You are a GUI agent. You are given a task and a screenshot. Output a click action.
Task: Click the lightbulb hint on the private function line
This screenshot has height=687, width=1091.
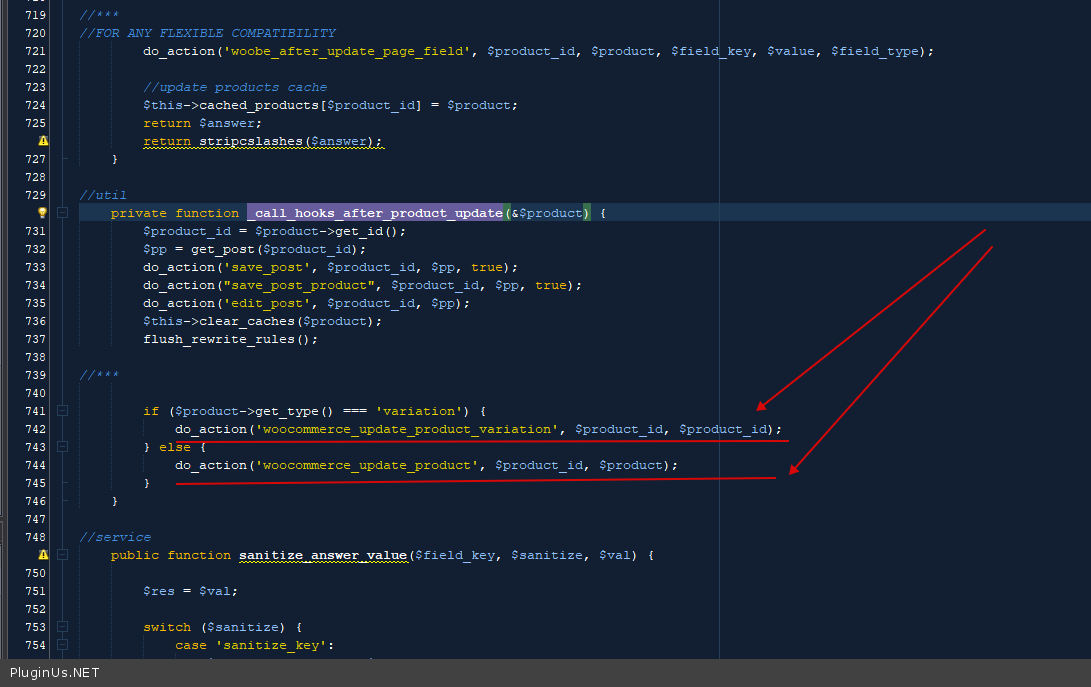[x=43, y=213]
